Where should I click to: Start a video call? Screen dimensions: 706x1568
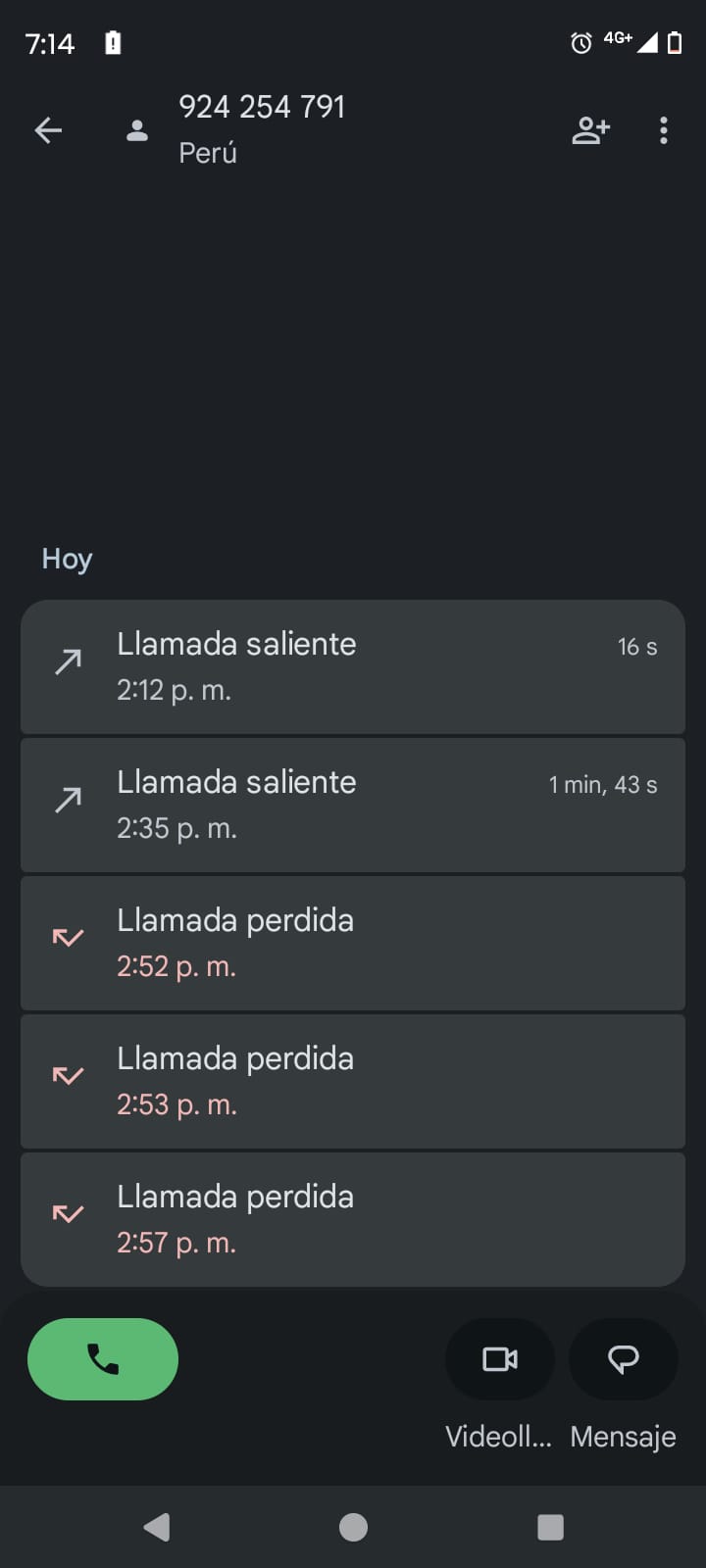pos(500,1359)
